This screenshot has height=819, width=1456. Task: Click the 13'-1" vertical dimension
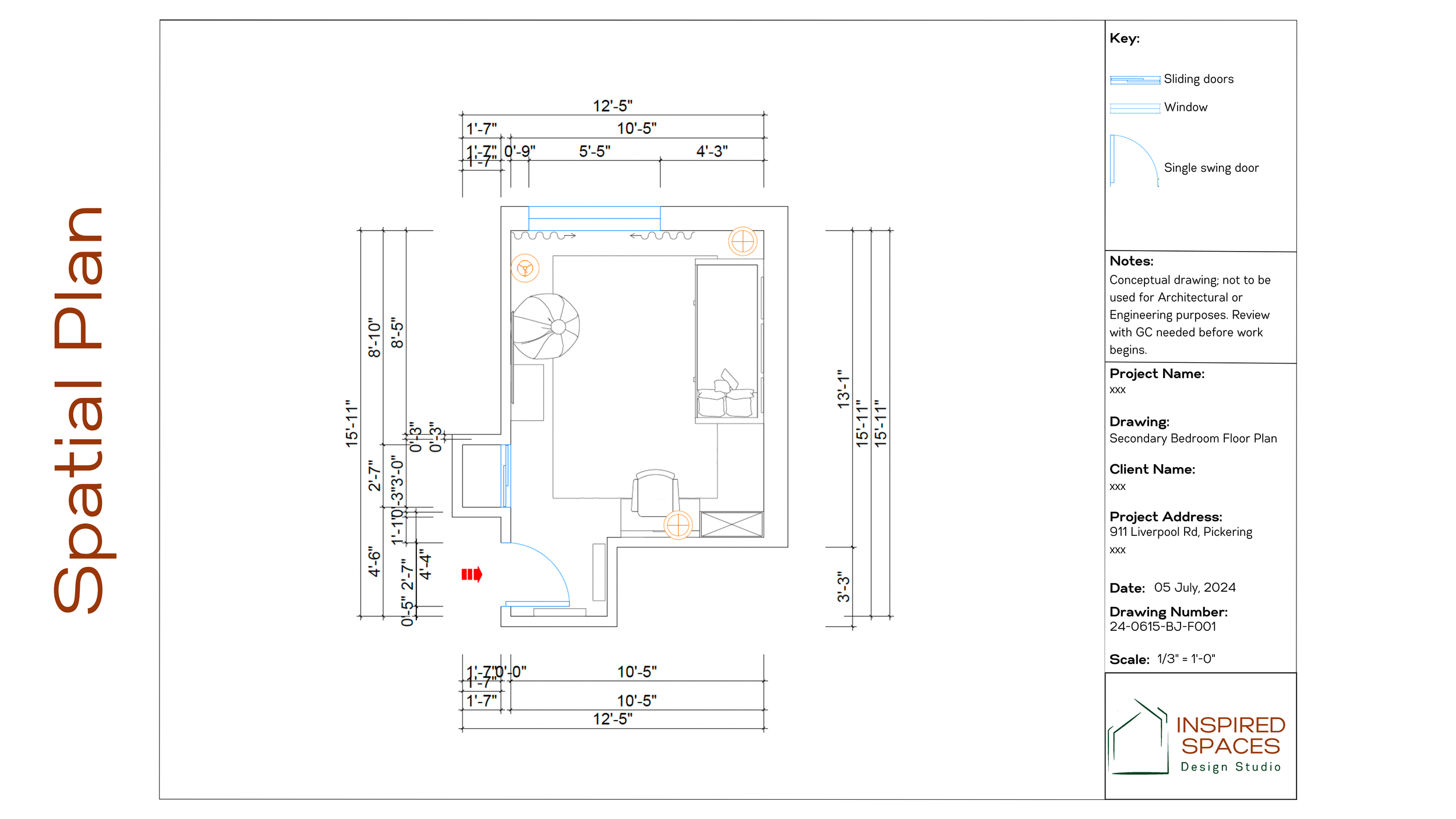(843, 389)
